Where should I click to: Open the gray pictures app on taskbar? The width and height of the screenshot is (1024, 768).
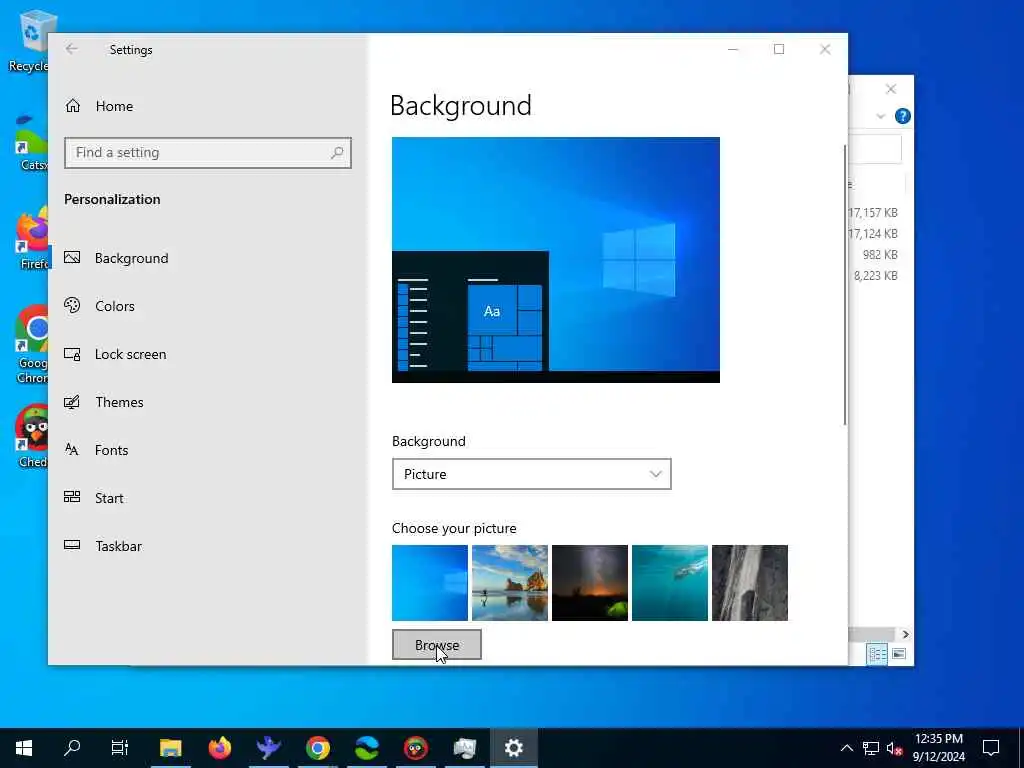[x=464, y=748]
